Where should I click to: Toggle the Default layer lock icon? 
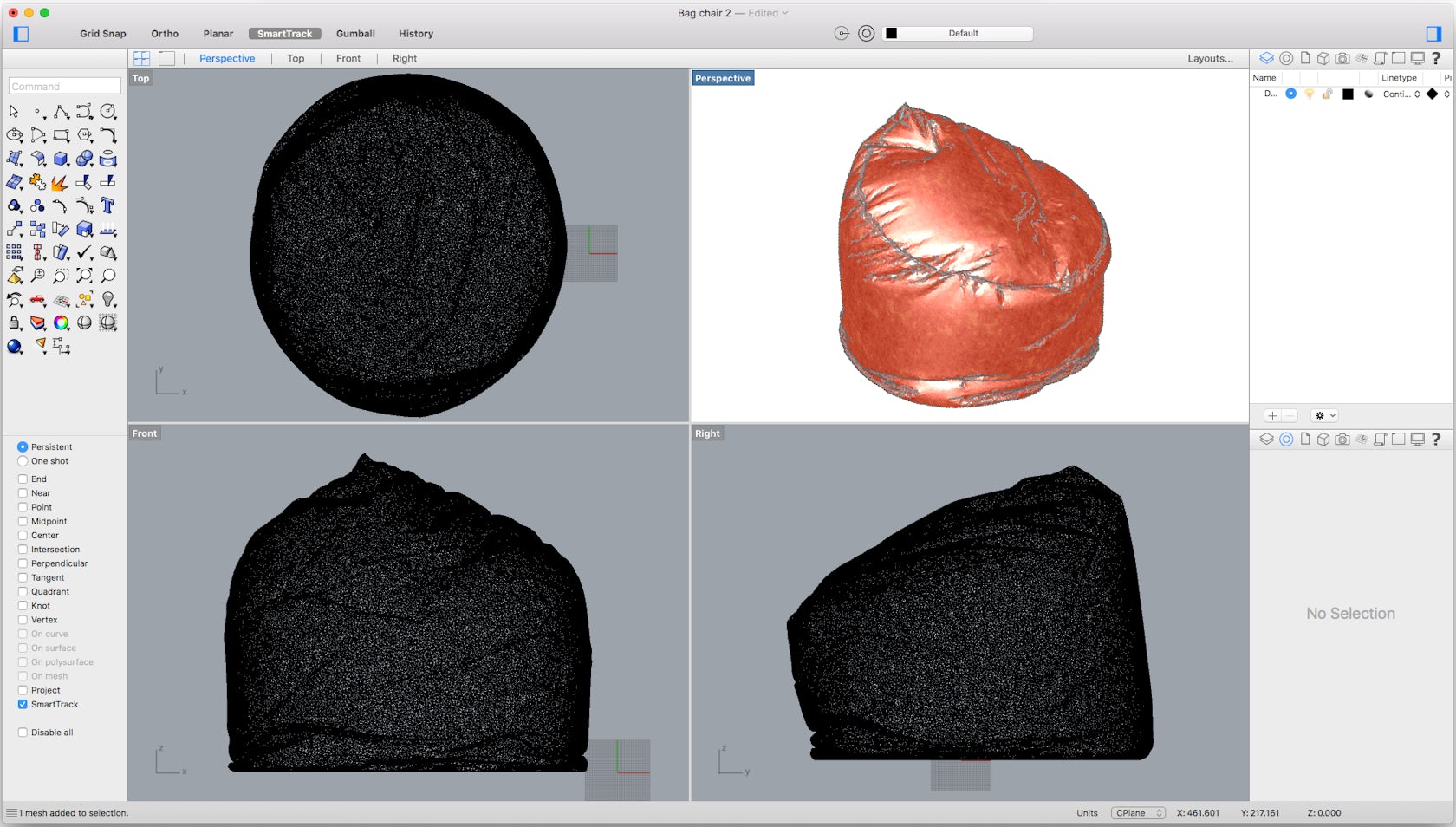[x=1328, y=94]
